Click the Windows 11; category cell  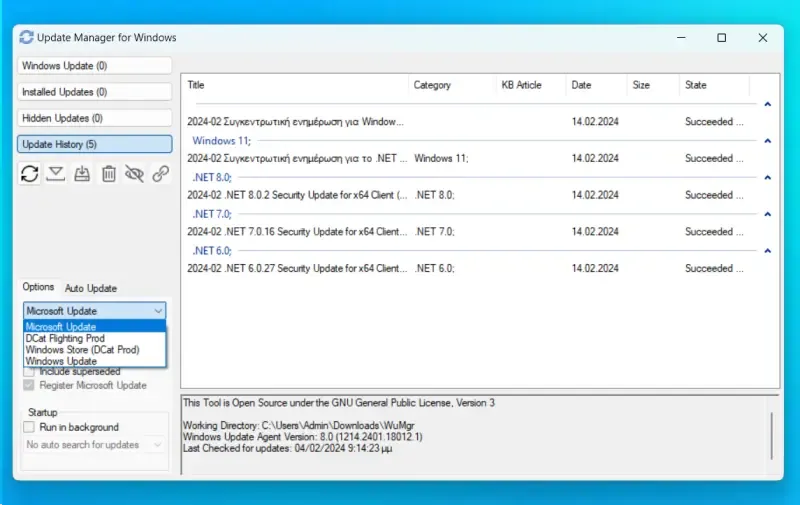(441, 158)
